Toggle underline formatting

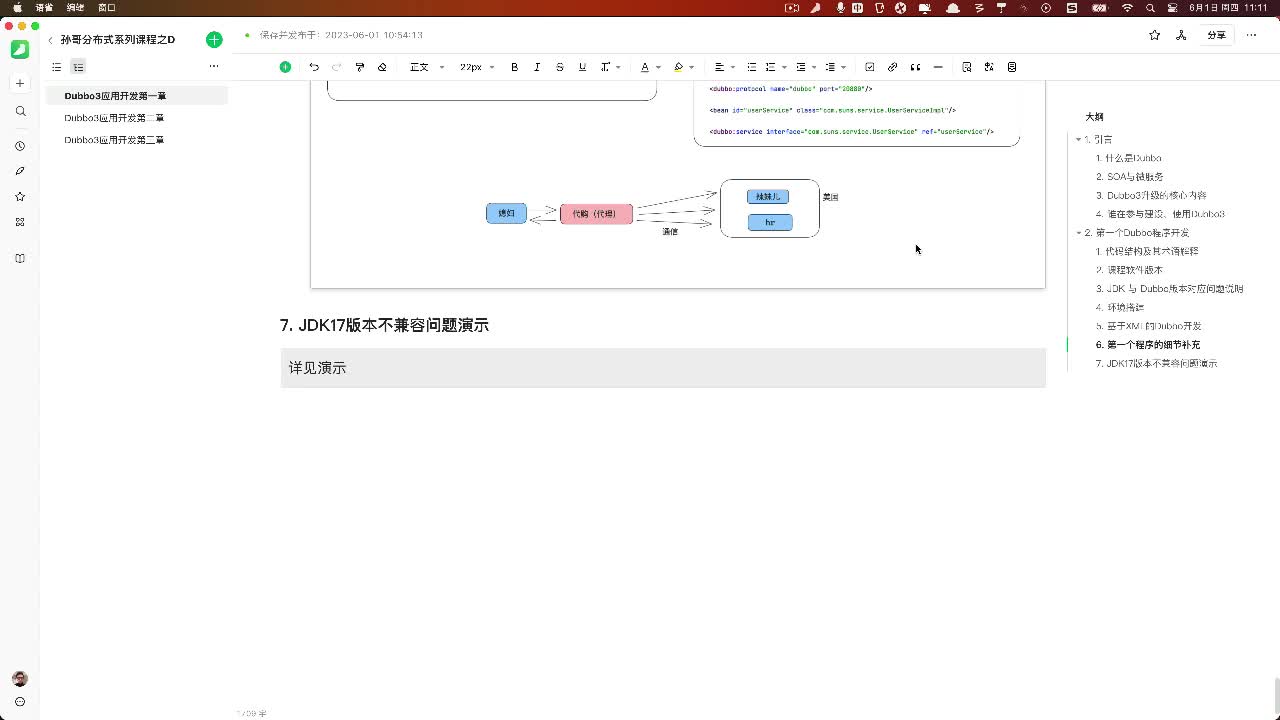click(x=582, y=67)
